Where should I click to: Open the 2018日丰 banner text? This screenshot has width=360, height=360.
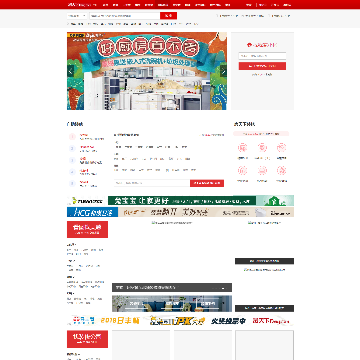click(x=120, y=321)
